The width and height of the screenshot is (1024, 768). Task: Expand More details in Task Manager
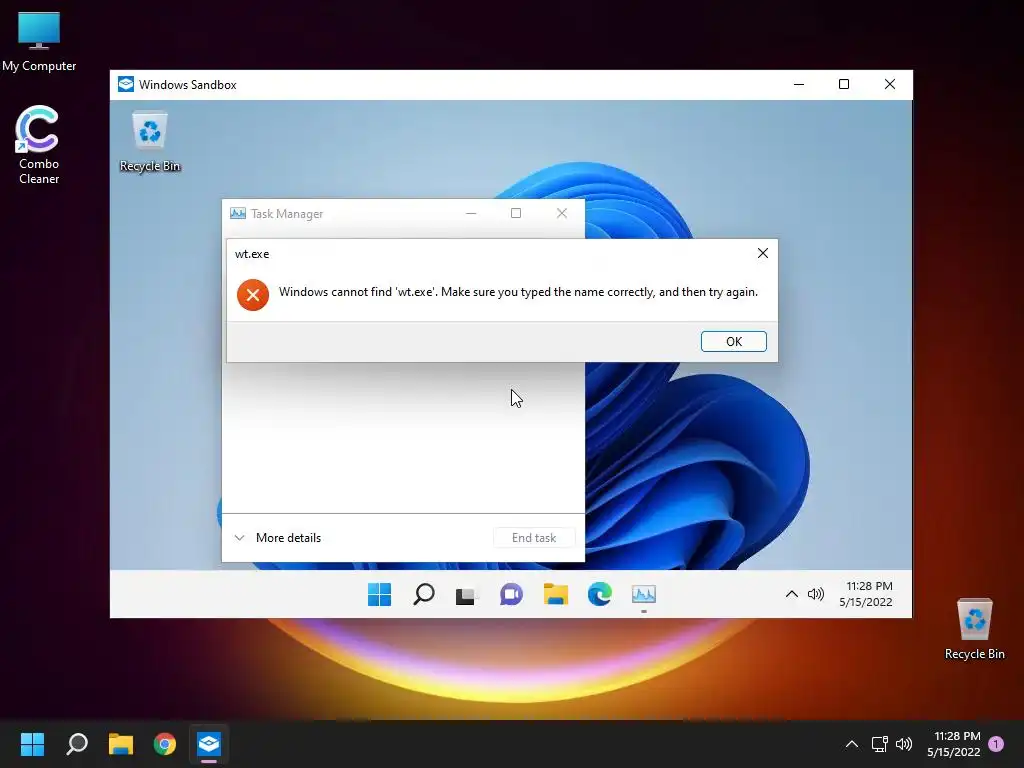pyautogui.click(x=278, y=537)
